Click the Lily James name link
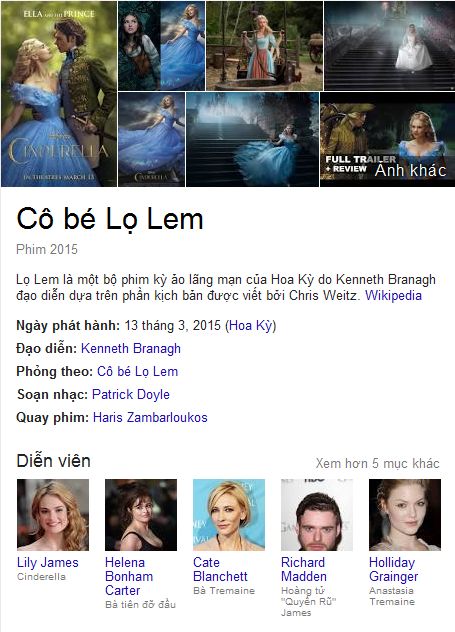Screen dimensions: 455x632 (x=48, y=562)
